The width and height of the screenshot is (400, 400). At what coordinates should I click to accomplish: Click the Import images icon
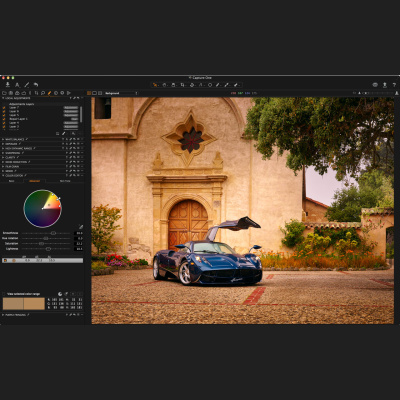[x=7, y=85]
